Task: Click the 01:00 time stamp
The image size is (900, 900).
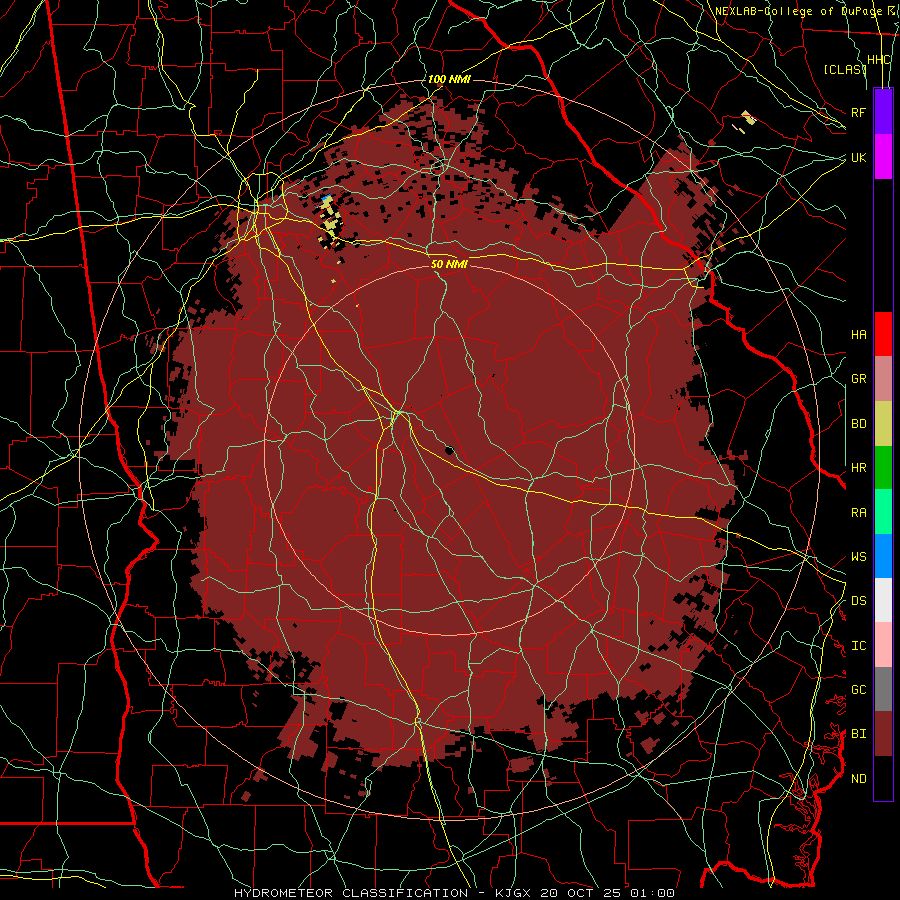Action: click(651, 893)
